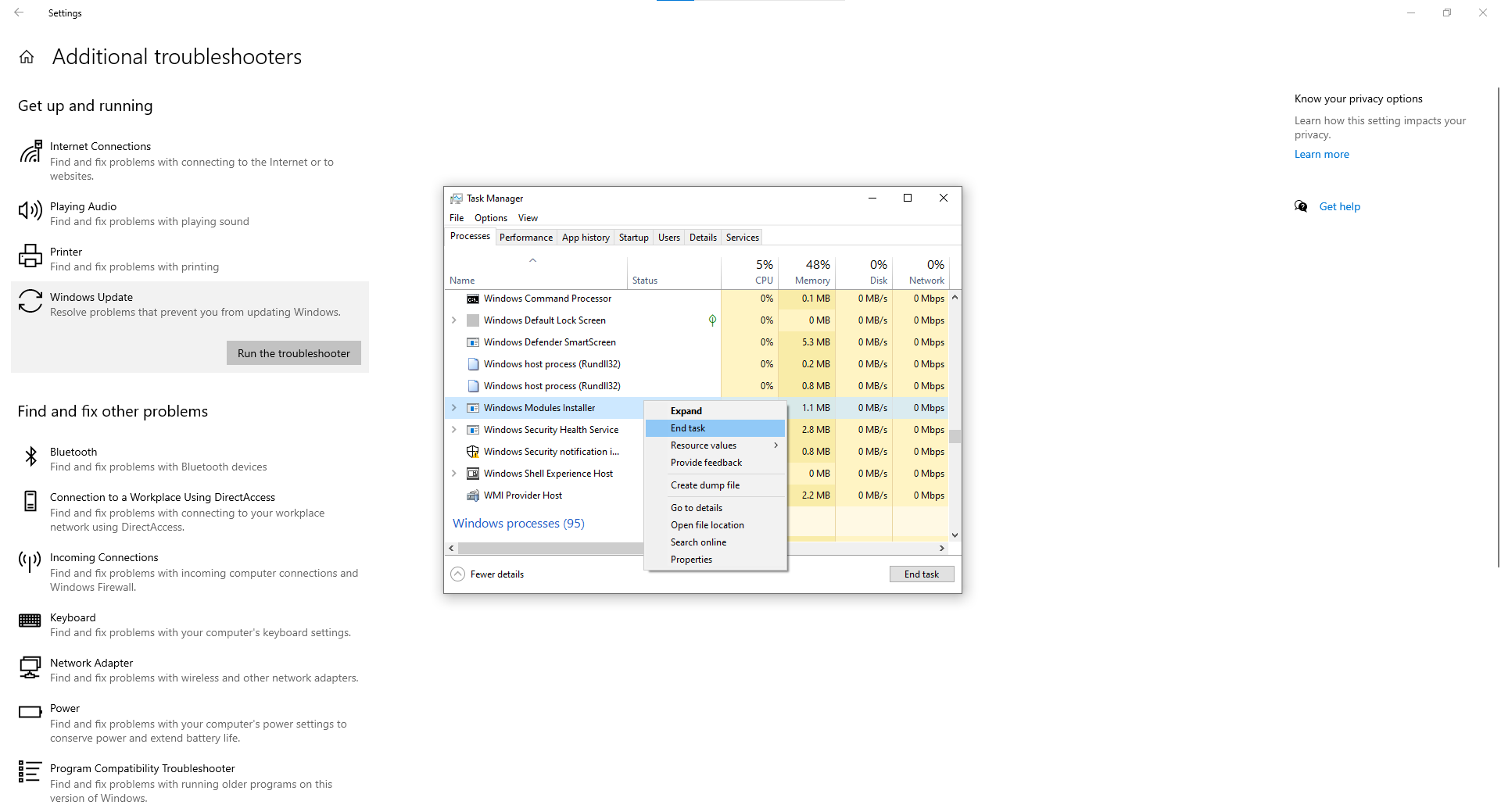Click the Windows Security notification shield icon

coord(472,452)
